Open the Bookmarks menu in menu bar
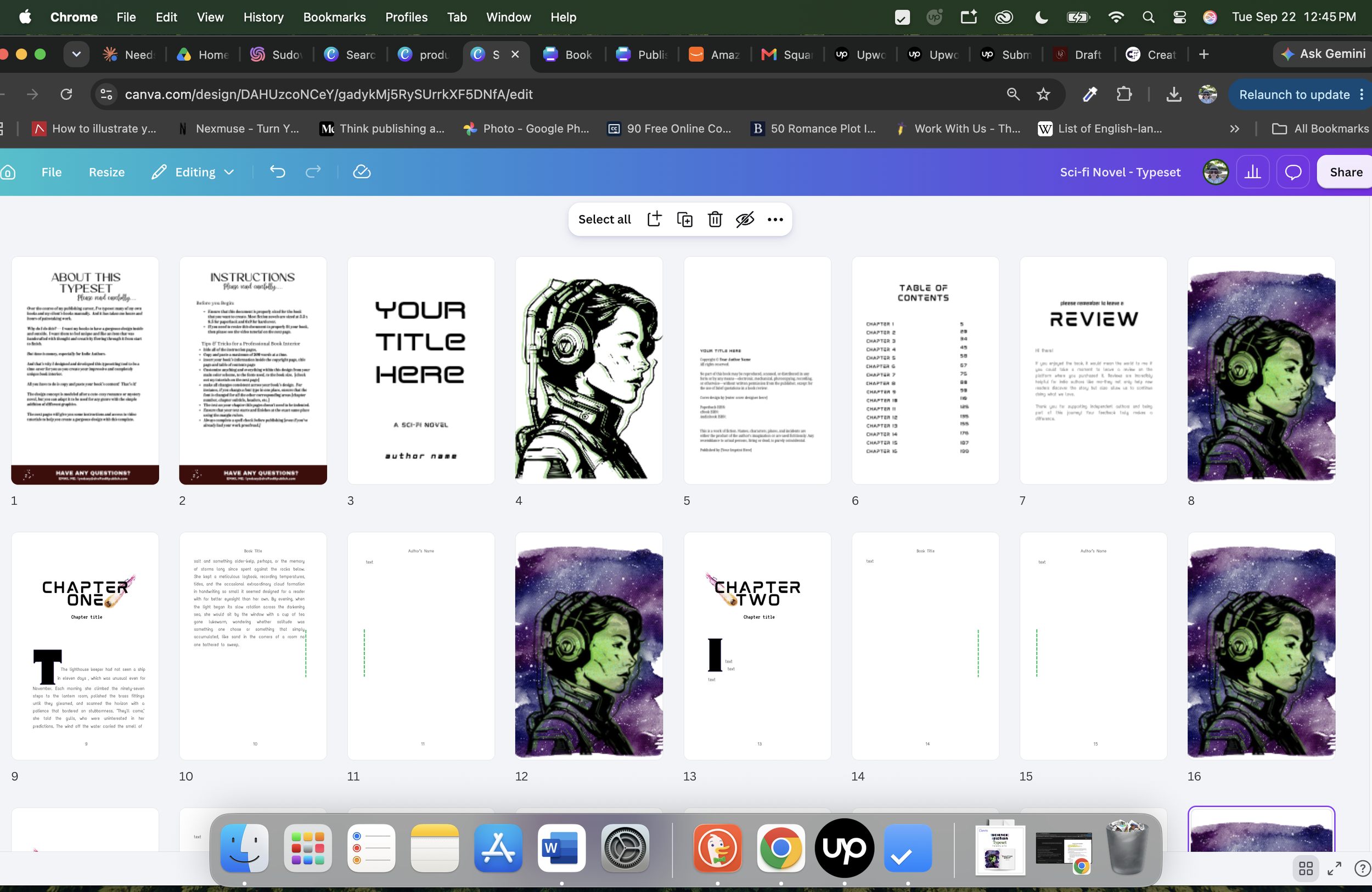1372x892 pixels. [334, 18]
